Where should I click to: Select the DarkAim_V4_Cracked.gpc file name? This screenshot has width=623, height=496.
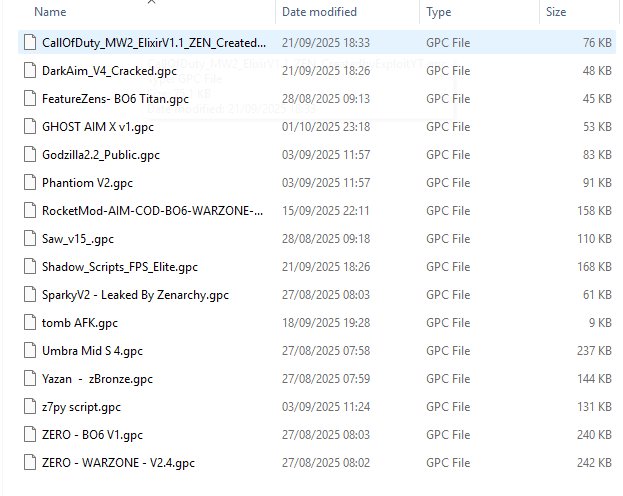pos(109,71)
